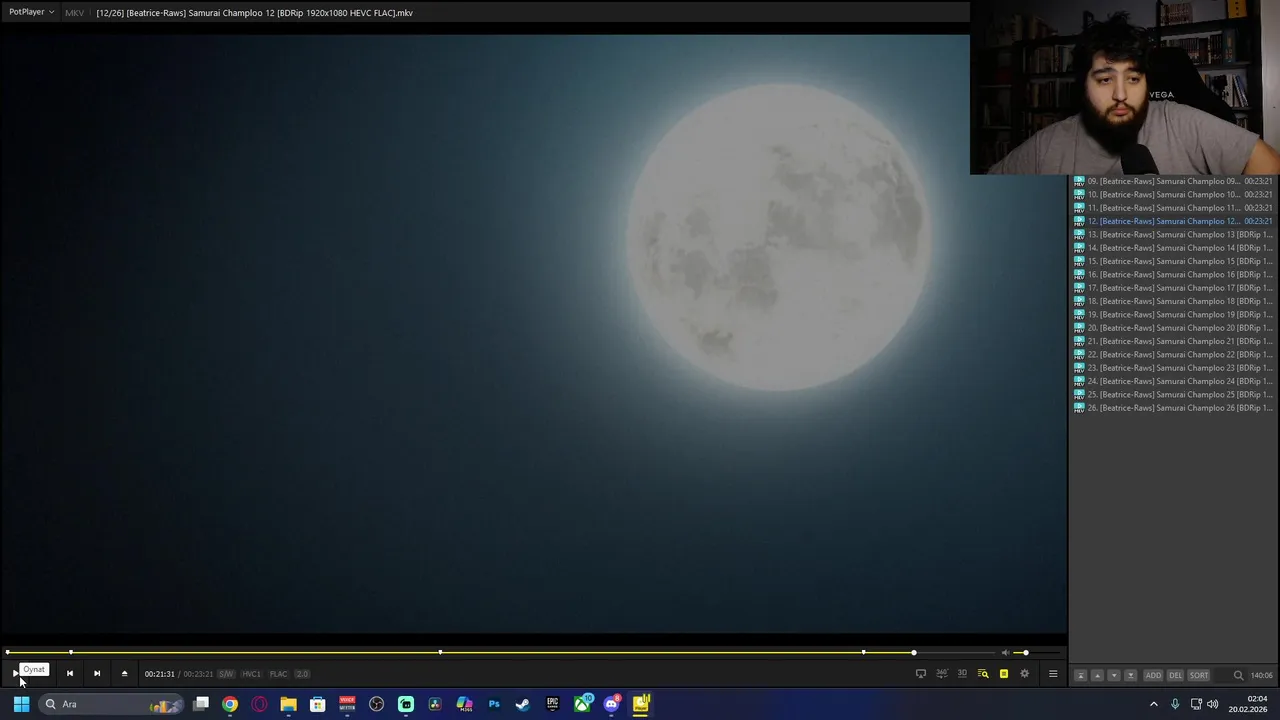Open the hamburger menu in the control bar
This screenshot has width=1280, height=720.
coord(1053,674)
